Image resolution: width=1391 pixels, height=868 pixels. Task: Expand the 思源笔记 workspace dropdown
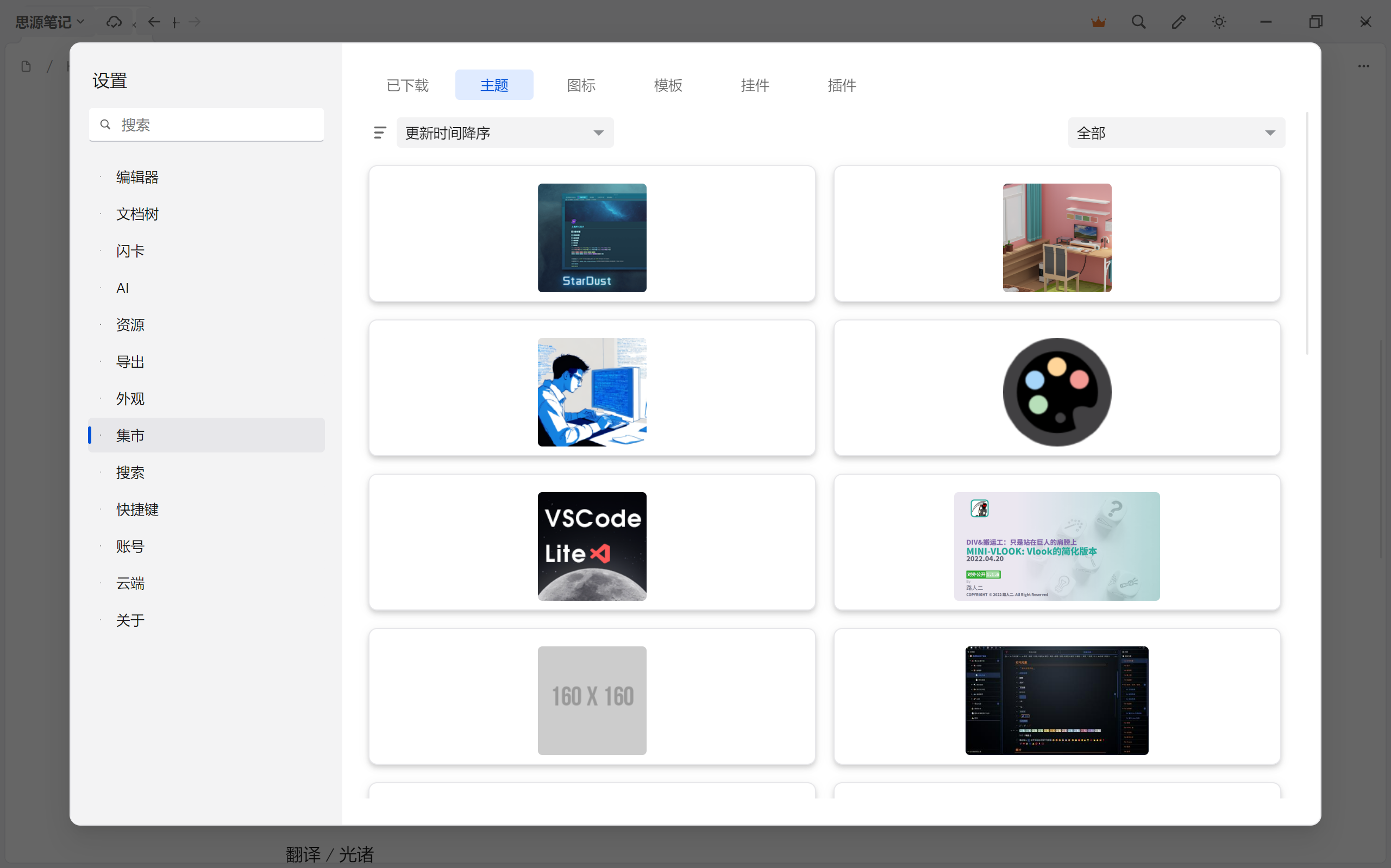click(x=51, y=21)
